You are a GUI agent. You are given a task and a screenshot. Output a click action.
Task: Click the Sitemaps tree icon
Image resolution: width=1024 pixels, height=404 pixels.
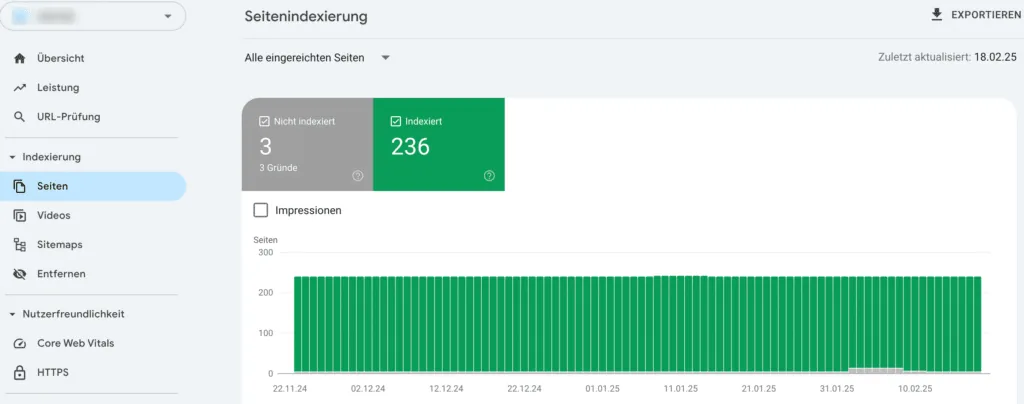(20, 245)
